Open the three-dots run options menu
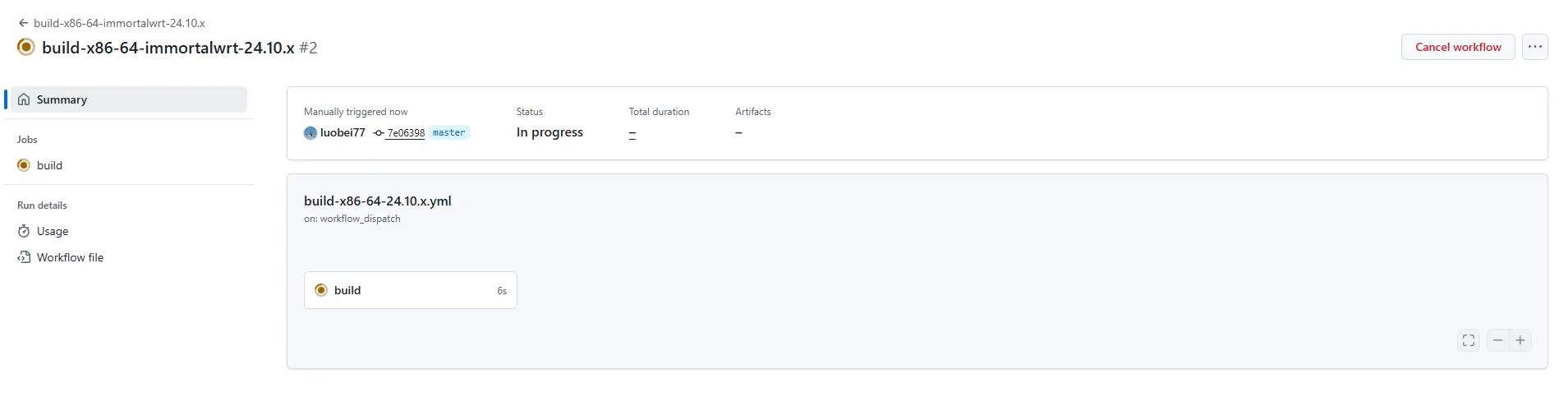 1534,47
